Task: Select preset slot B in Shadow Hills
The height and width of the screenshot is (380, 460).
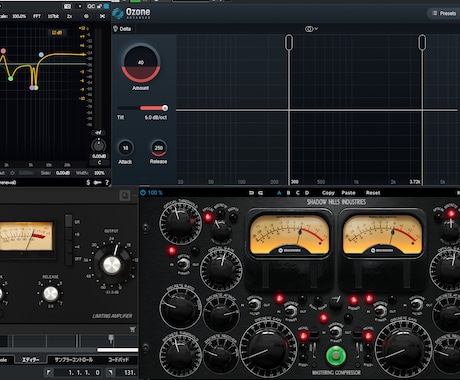Action: tap(289, 193)
